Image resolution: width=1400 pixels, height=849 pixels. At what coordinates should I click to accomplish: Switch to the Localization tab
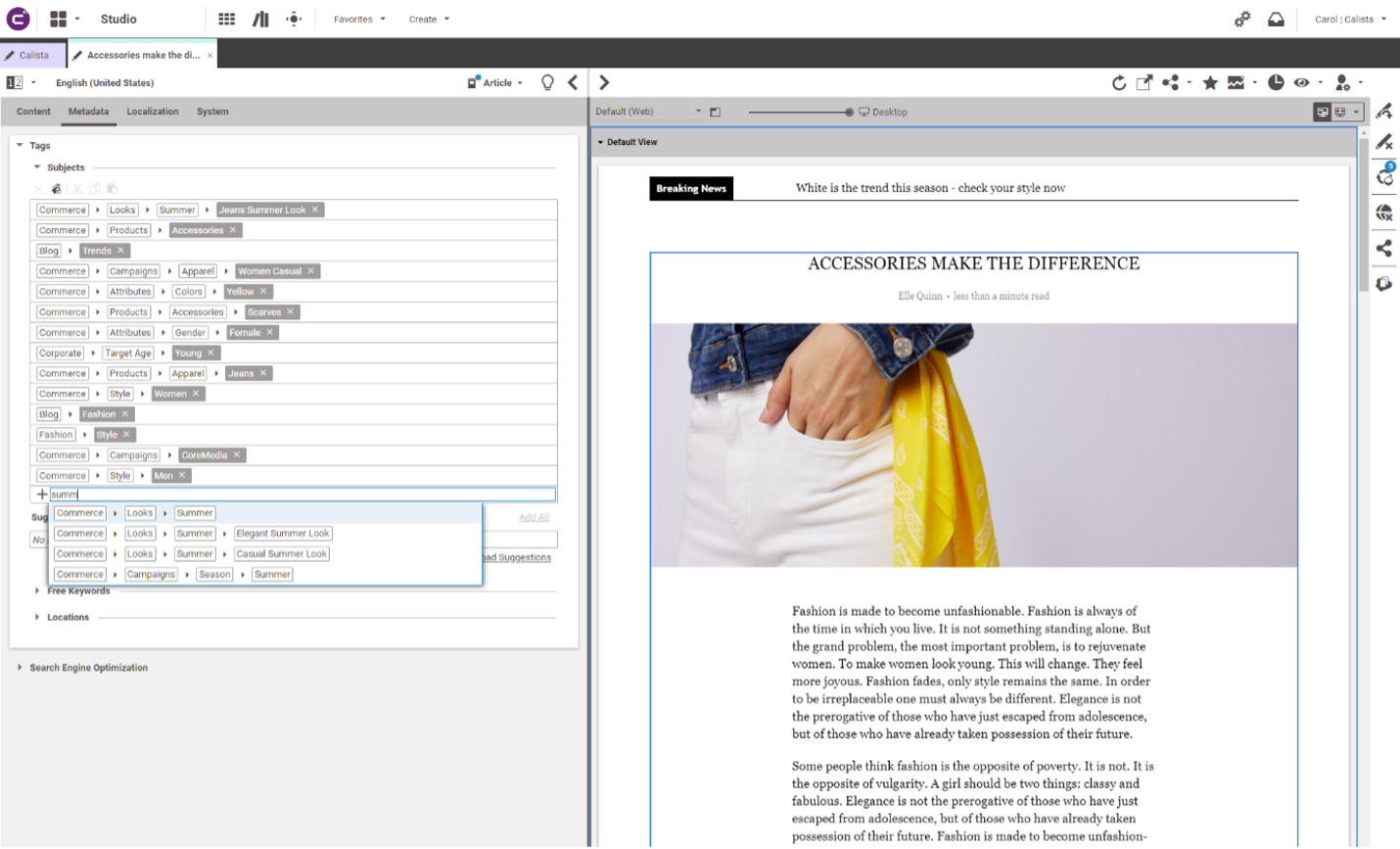[x=153, y=112]
